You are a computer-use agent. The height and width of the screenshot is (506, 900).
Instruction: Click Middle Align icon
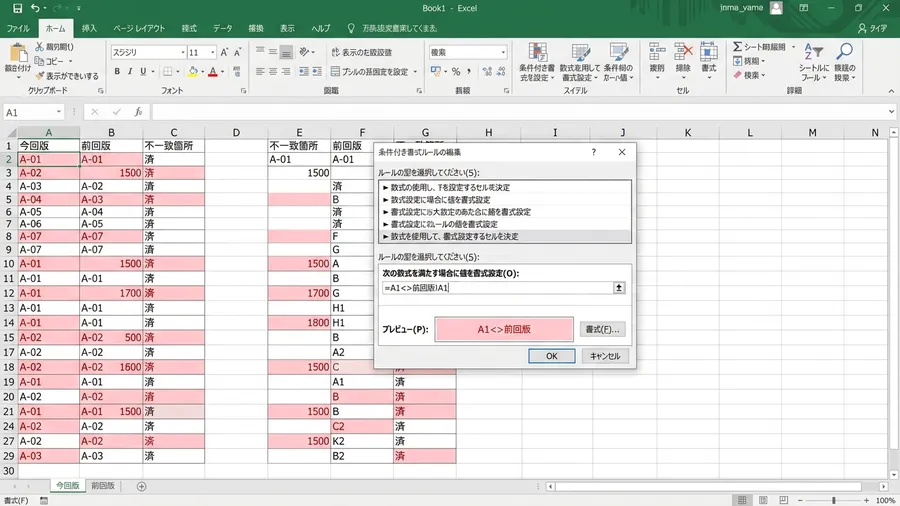tap(273, 52)
